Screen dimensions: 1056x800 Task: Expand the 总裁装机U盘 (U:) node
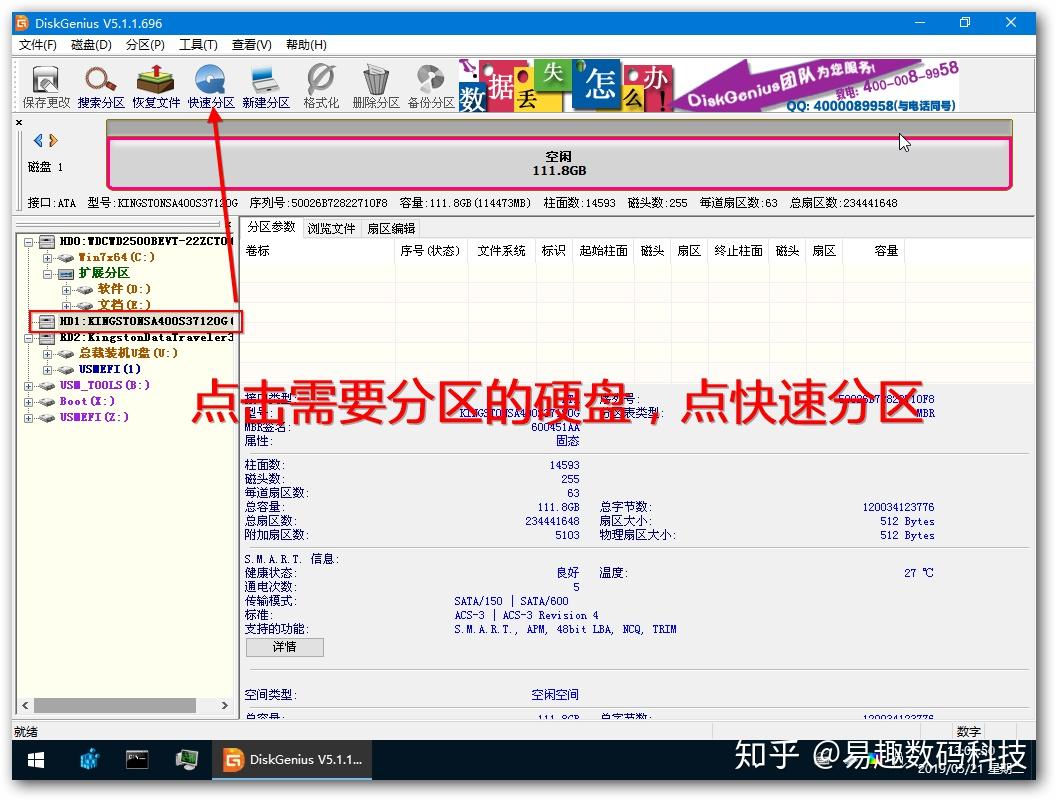tap(47, 354)
